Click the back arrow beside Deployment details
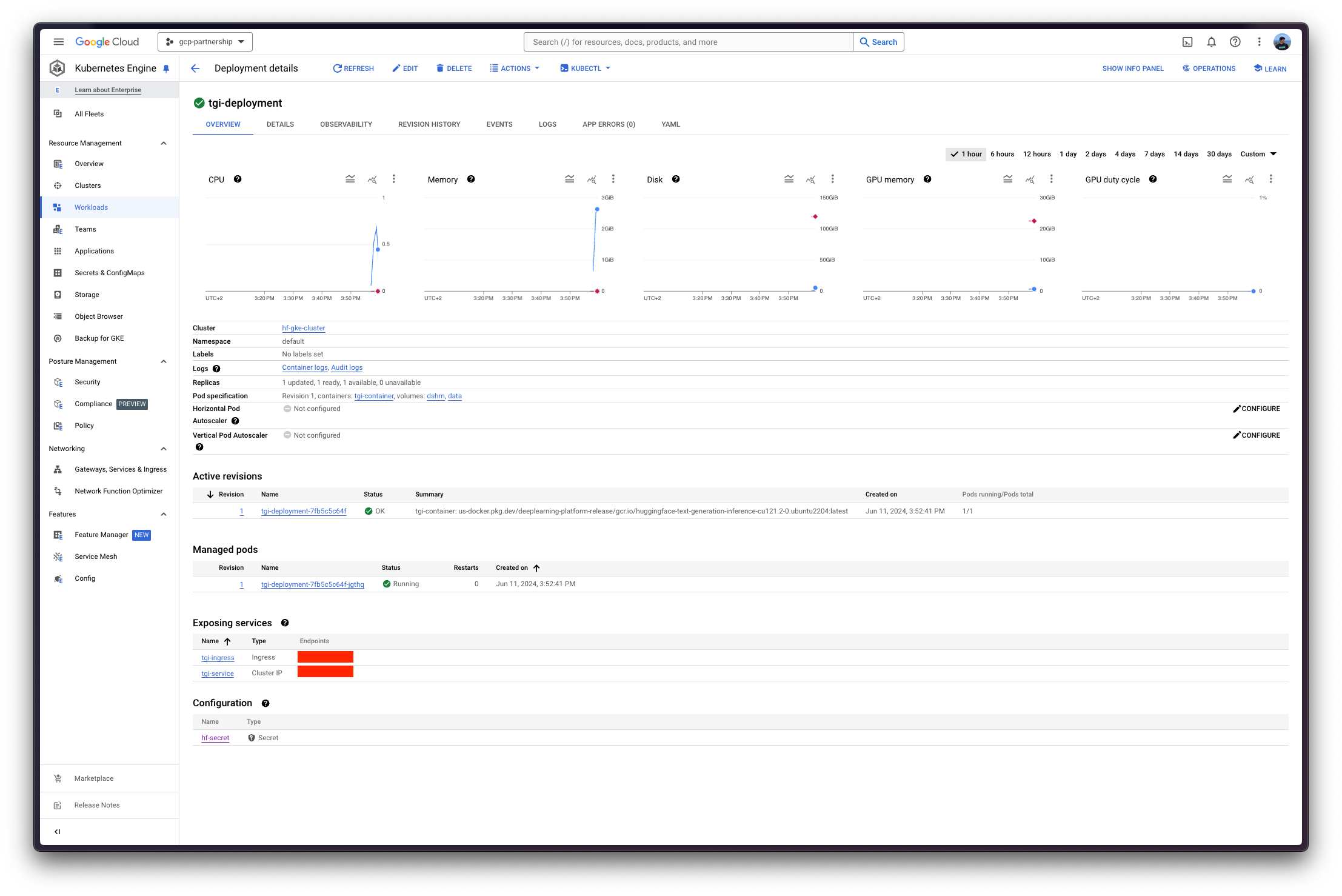Viewport: 1342px width, 896px height. (195, 69)
